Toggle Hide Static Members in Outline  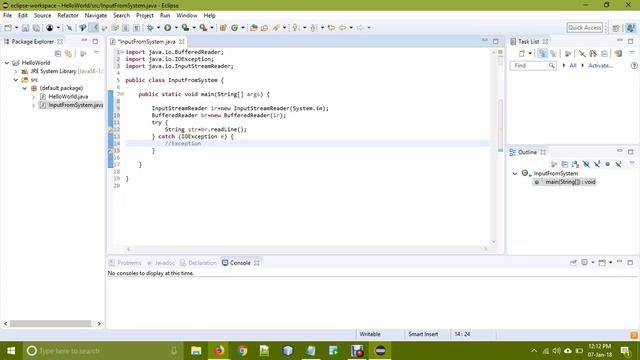[597, 164]
